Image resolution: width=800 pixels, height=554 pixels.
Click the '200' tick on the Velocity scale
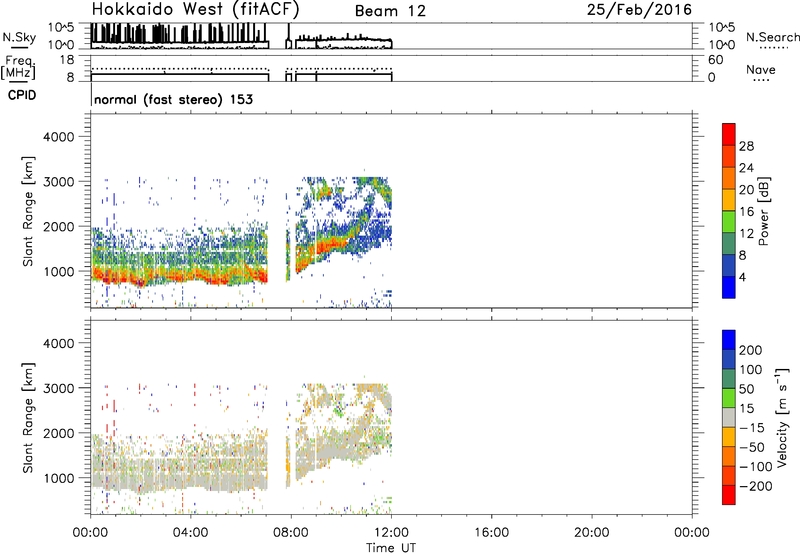tap(751, 350)
